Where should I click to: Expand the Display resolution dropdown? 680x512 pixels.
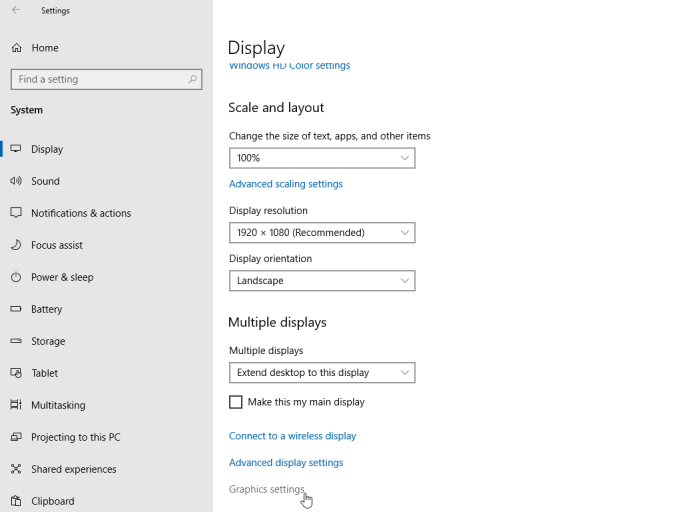(x=321, y=232)
